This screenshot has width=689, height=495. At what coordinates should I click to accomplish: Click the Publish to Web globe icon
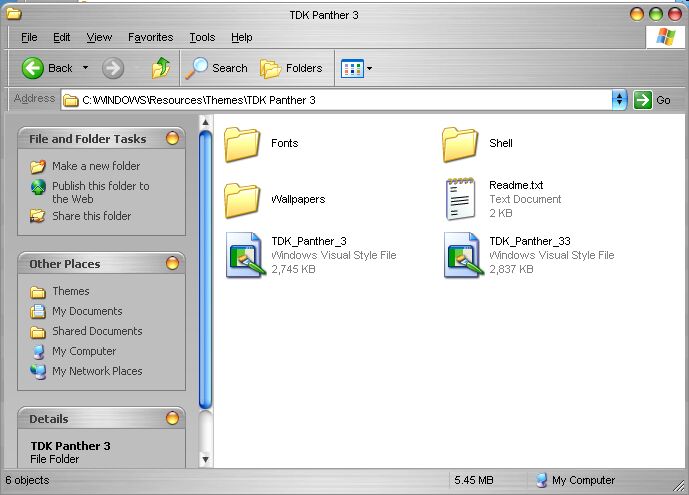pos(38,187)
